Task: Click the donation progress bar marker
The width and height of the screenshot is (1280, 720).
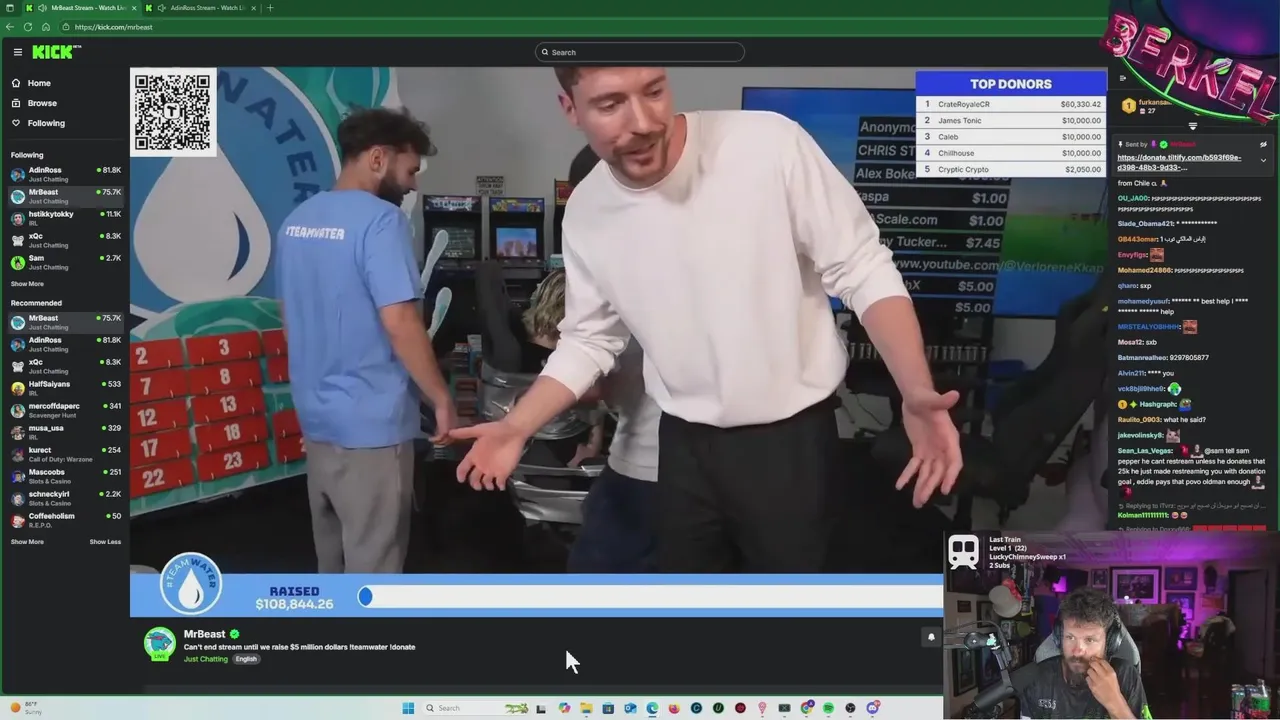Action: (365, 596)
